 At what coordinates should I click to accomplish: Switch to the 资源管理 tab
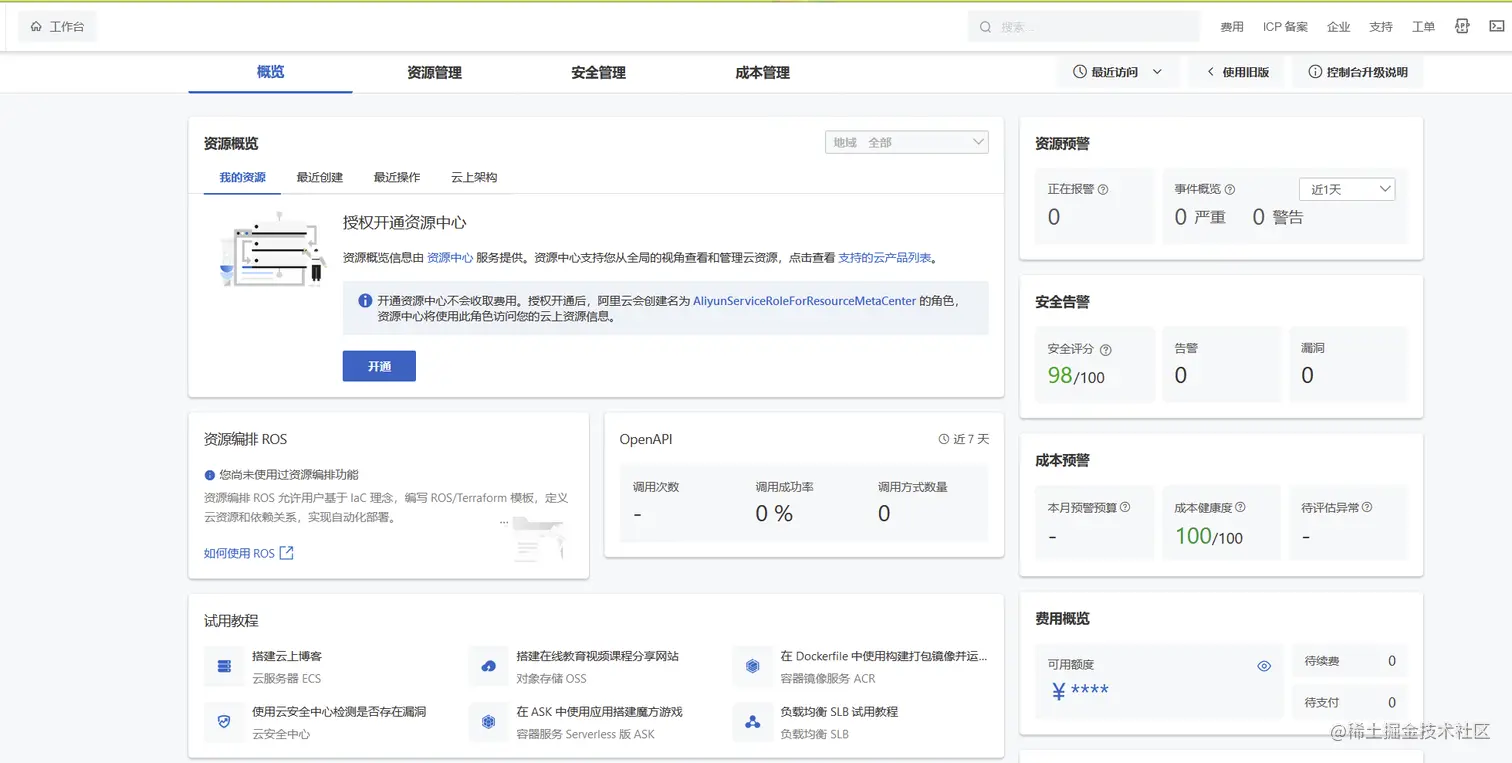(434, 72)
